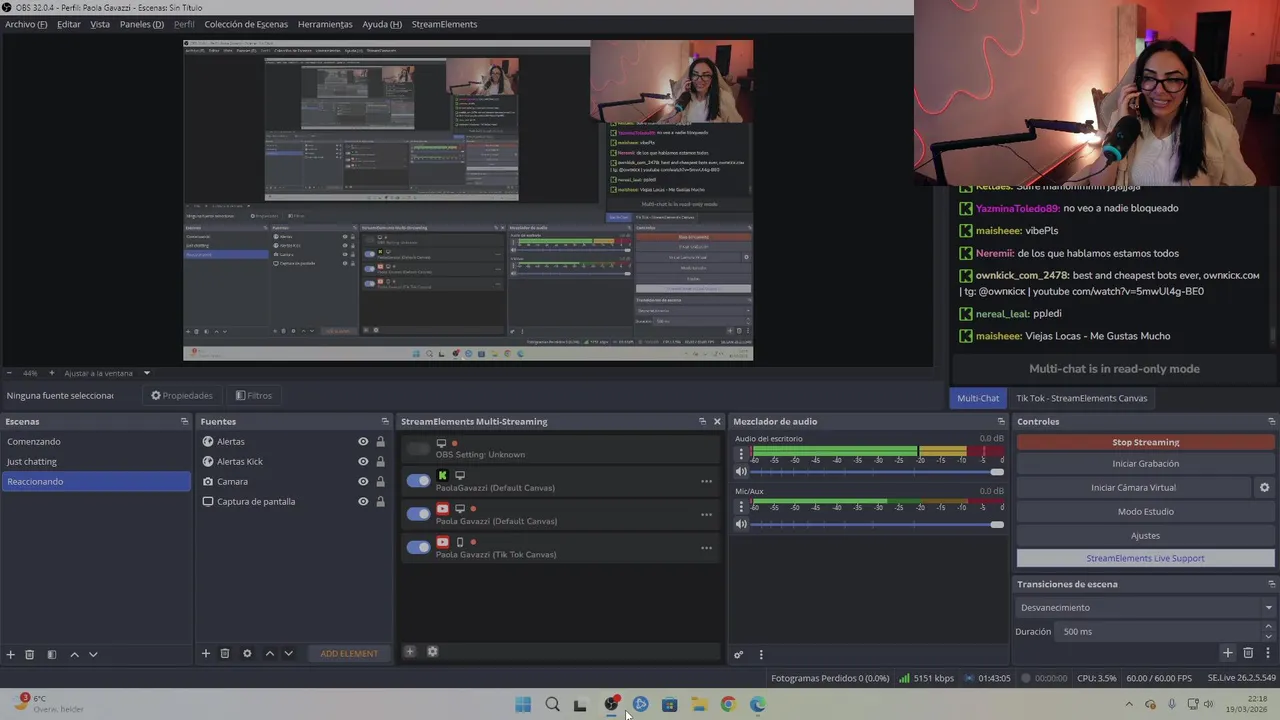Undock the Escenas panel
Screen dimensions: 1280x720
(x=184, y=421)
